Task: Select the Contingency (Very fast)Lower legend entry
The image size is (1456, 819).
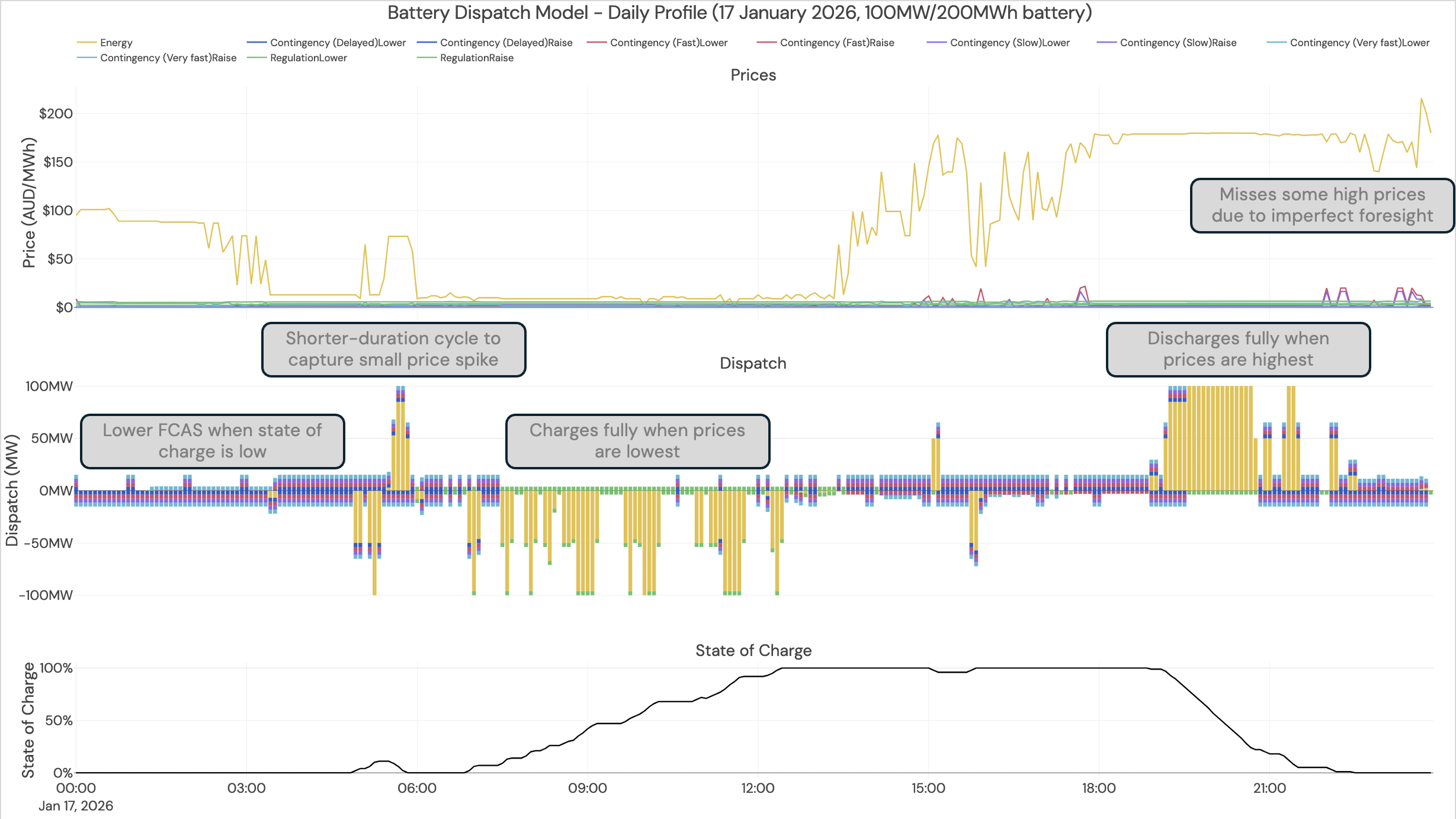Action: point(1278,42)
